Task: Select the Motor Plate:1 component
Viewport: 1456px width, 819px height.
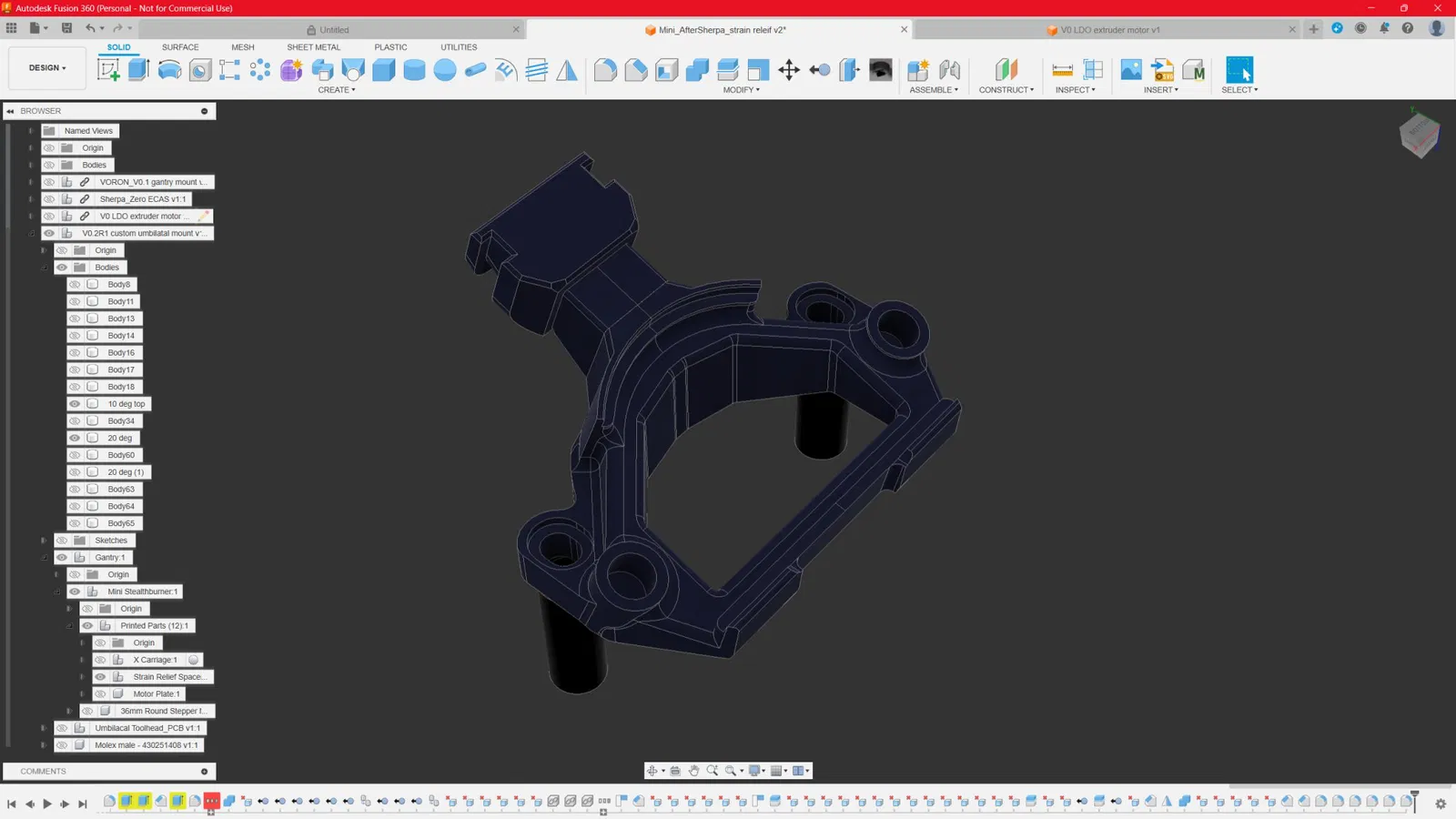Action: click(156, 693)
